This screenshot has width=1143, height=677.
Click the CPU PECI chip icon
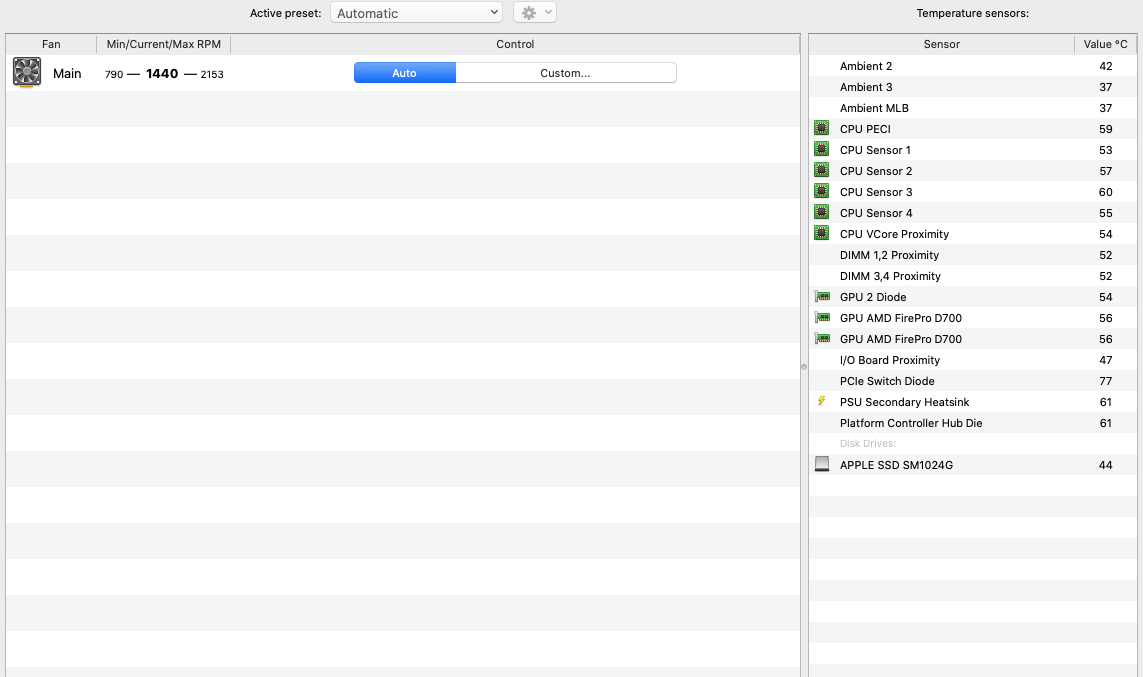coord(822,128)
